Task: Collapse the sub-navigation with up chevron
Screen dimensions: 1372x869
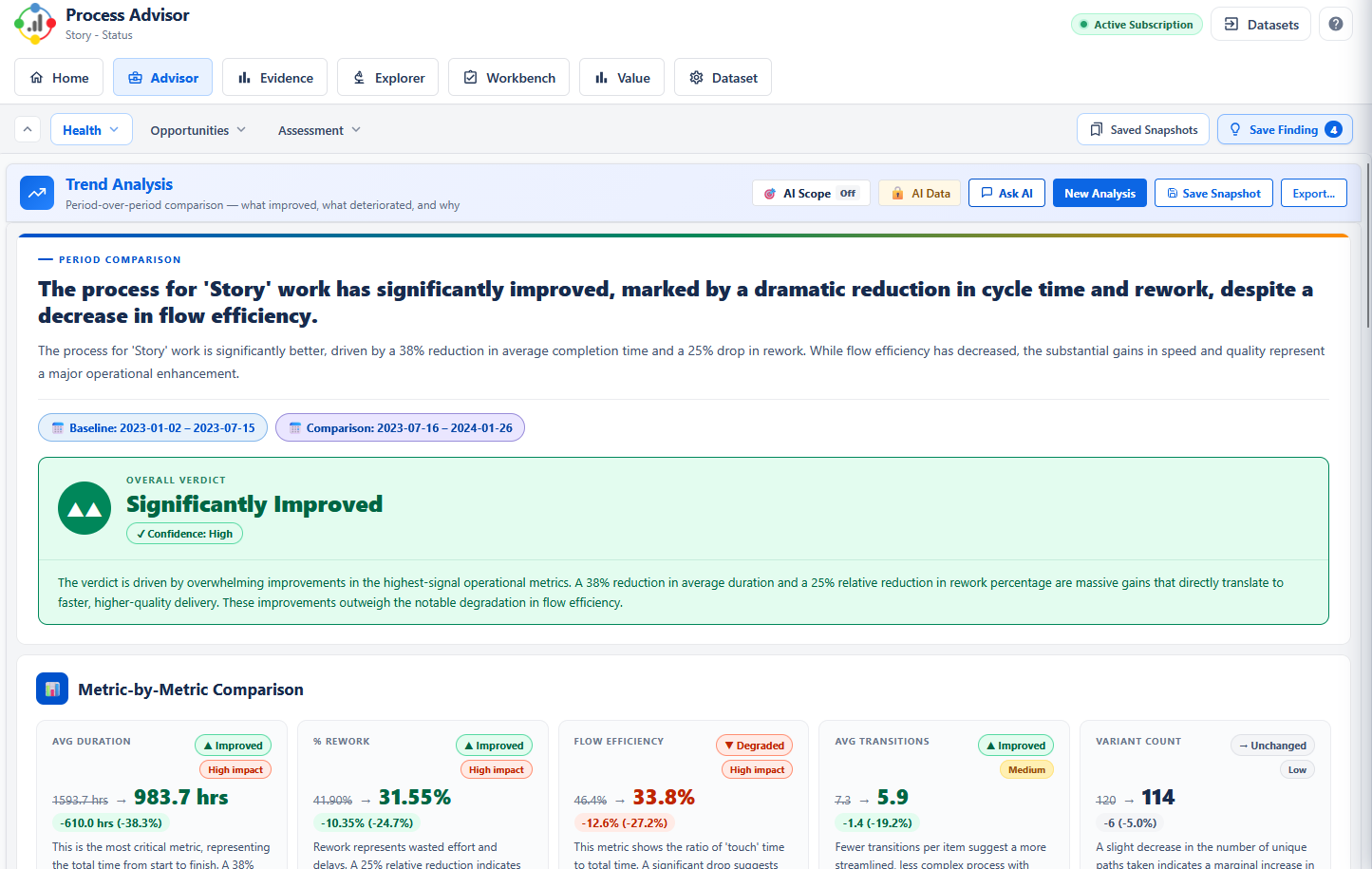Action: click(28, 129)
